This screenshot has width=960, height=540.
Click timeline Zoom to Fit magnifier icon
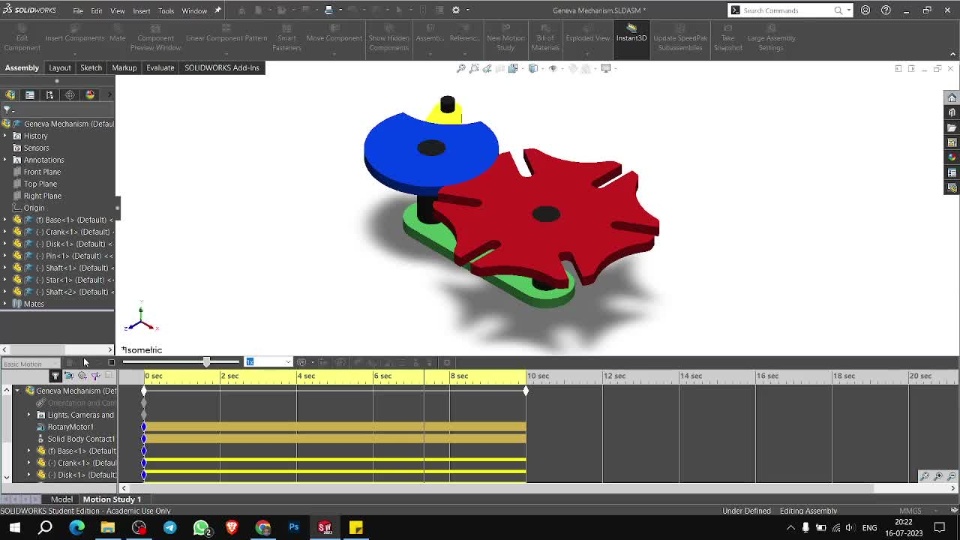(x=924, y=476)
